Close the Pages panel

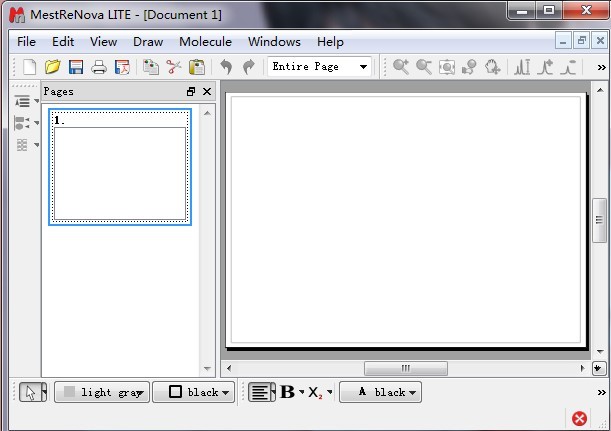click(x=207, y=92)
